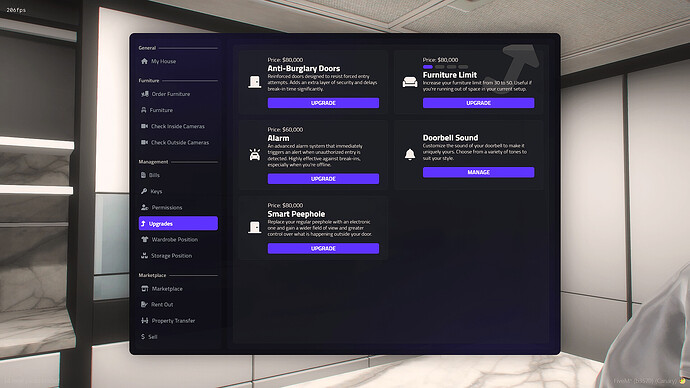690x388 pixels.
Task: Select the highlighted Upgrades item
Action: coord(178,223)
